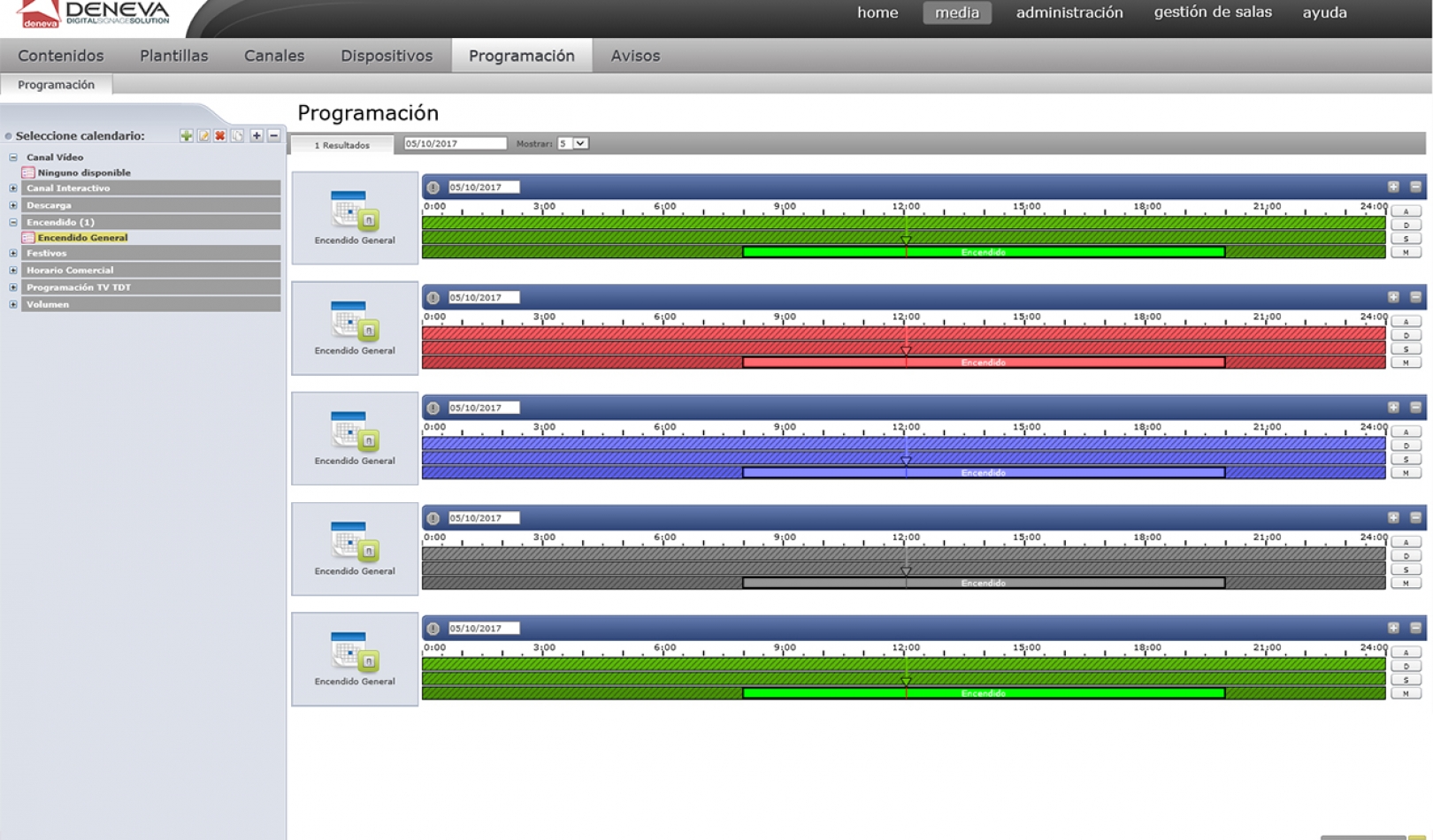Collapse the Encendido (1) calendar group
Viewport: 1433px width, 840px height.
tap(13, 222)
